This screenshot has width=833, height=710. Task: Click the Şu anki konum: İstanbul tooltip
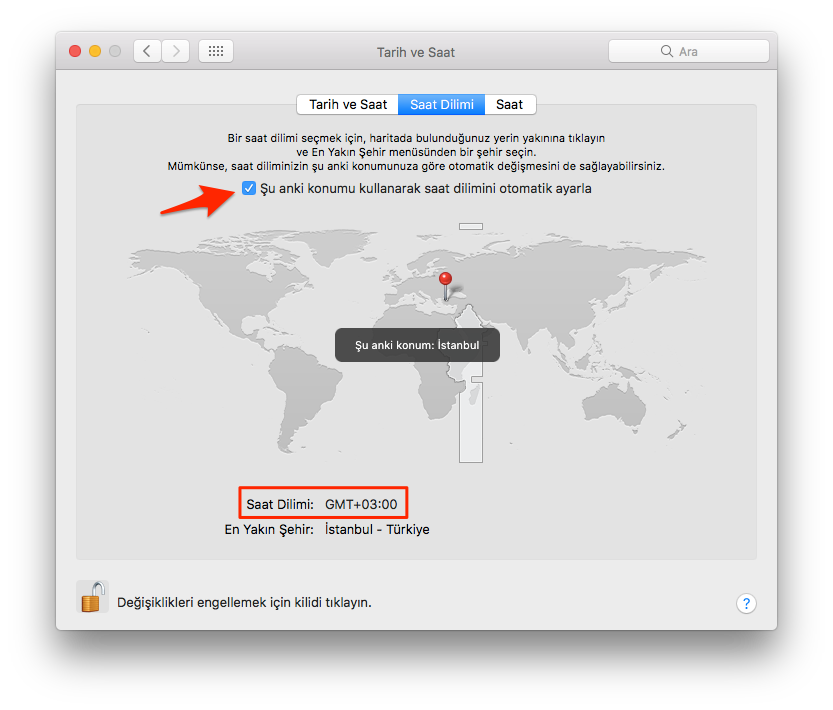point(417,345)
